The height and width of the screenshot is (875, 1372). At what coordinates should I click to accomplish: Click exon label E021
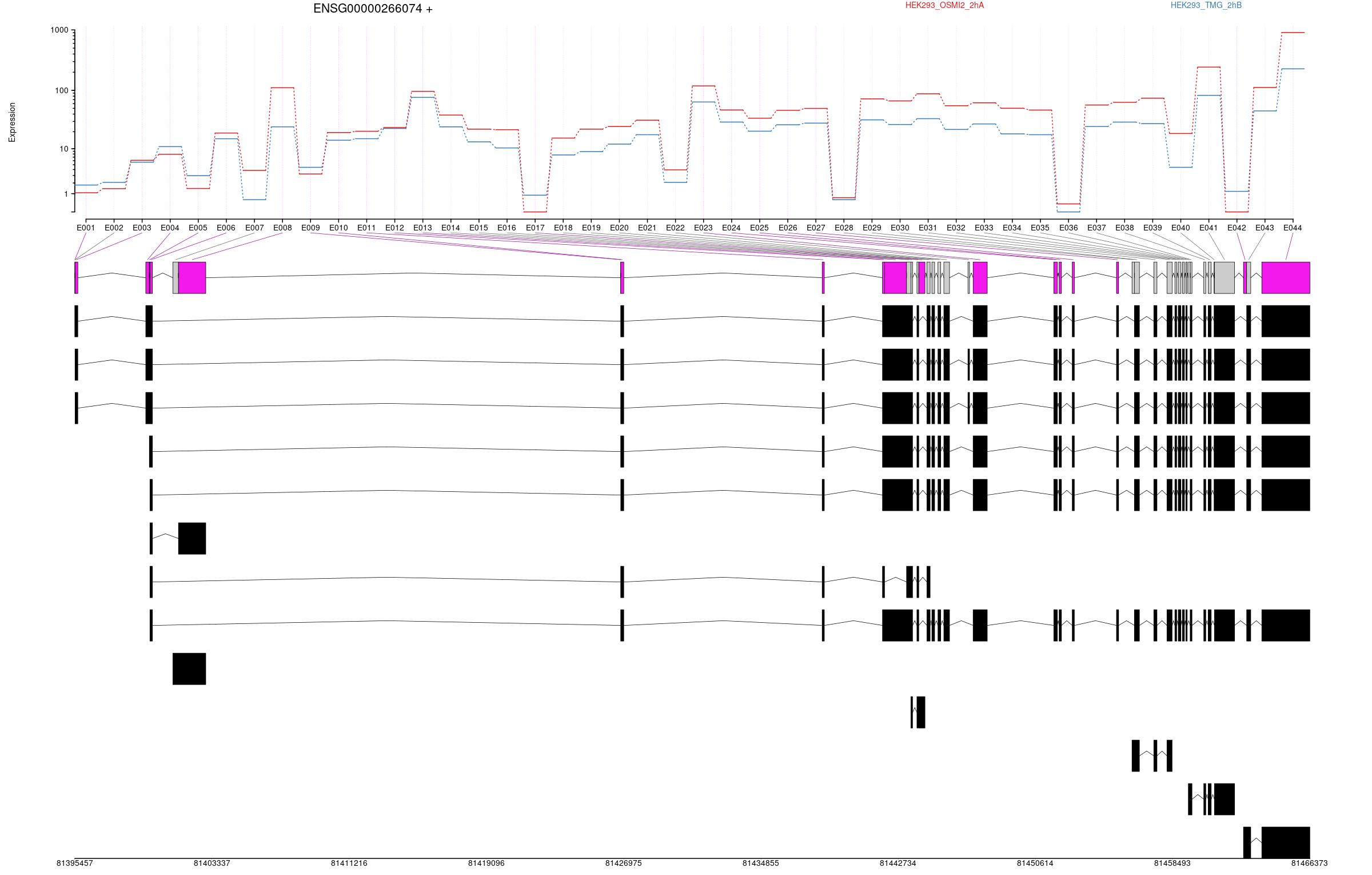pos(647,228)
